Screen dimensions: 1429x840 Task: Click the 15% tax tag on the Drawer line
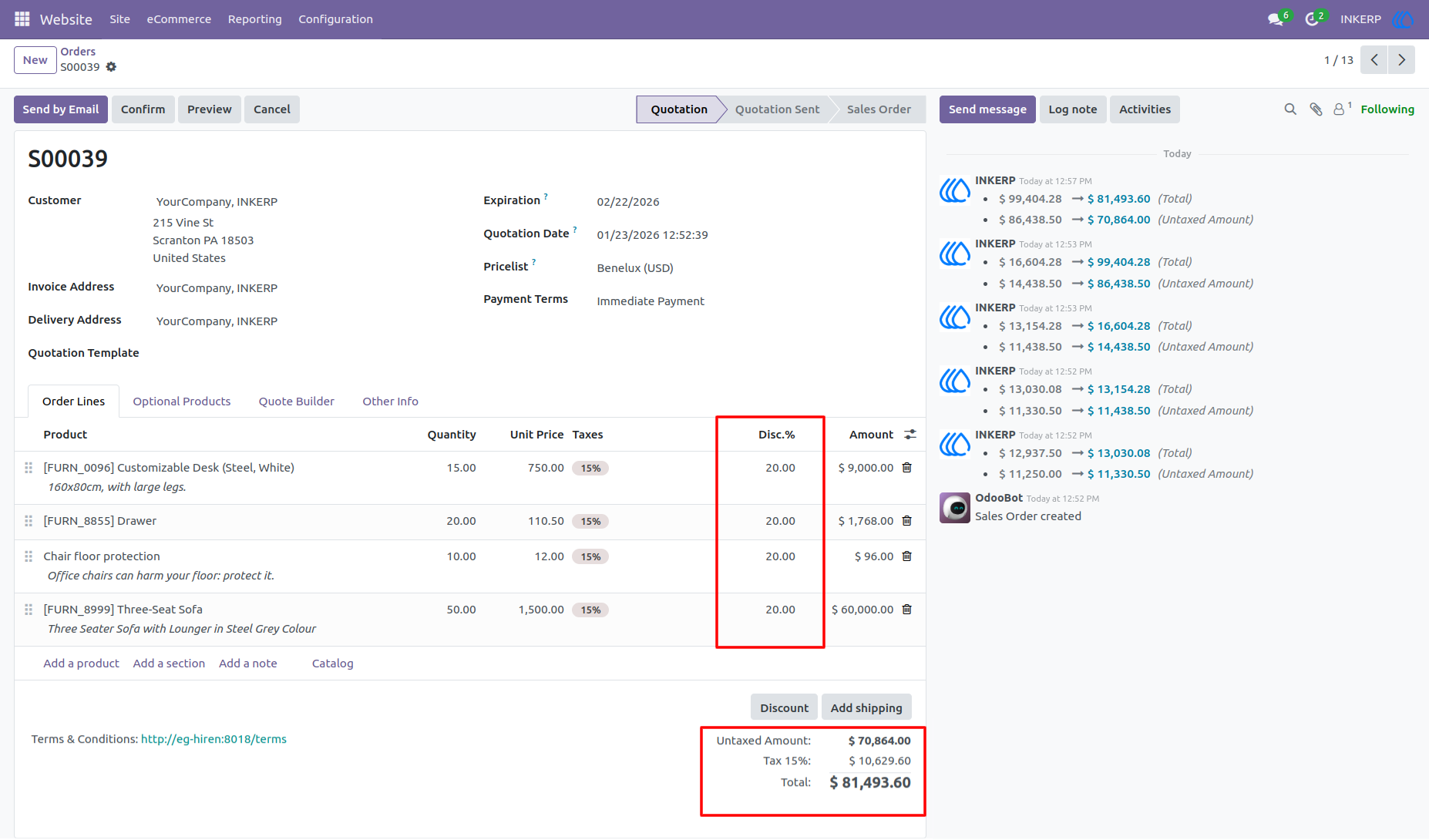pos(590,522)
